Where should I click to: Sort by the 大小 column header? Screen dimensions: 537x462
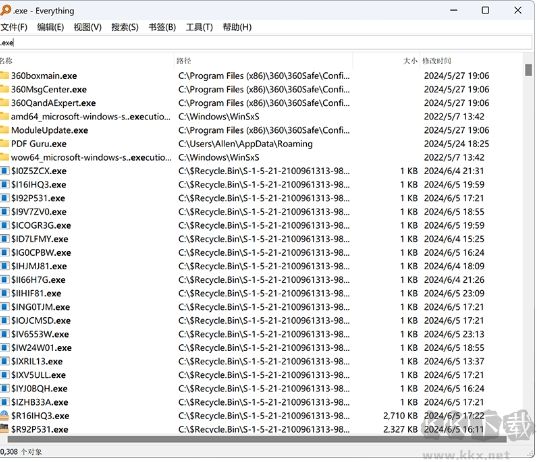click(x=410, y=61)
